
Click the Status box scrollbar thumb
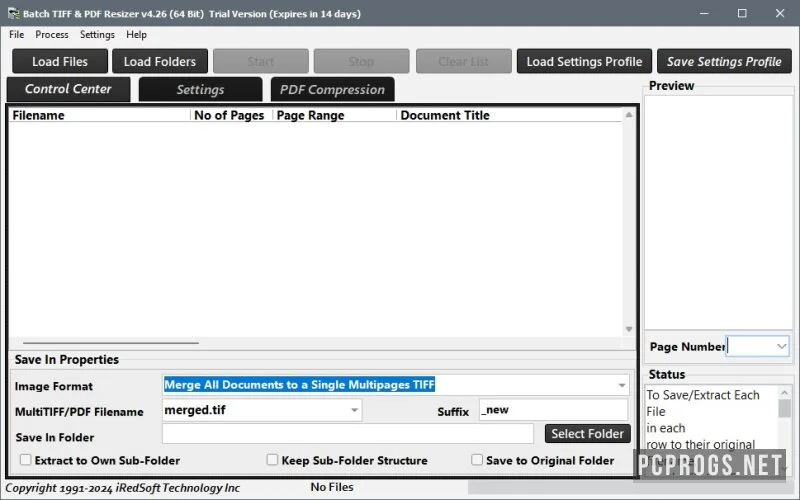(785, 408)
